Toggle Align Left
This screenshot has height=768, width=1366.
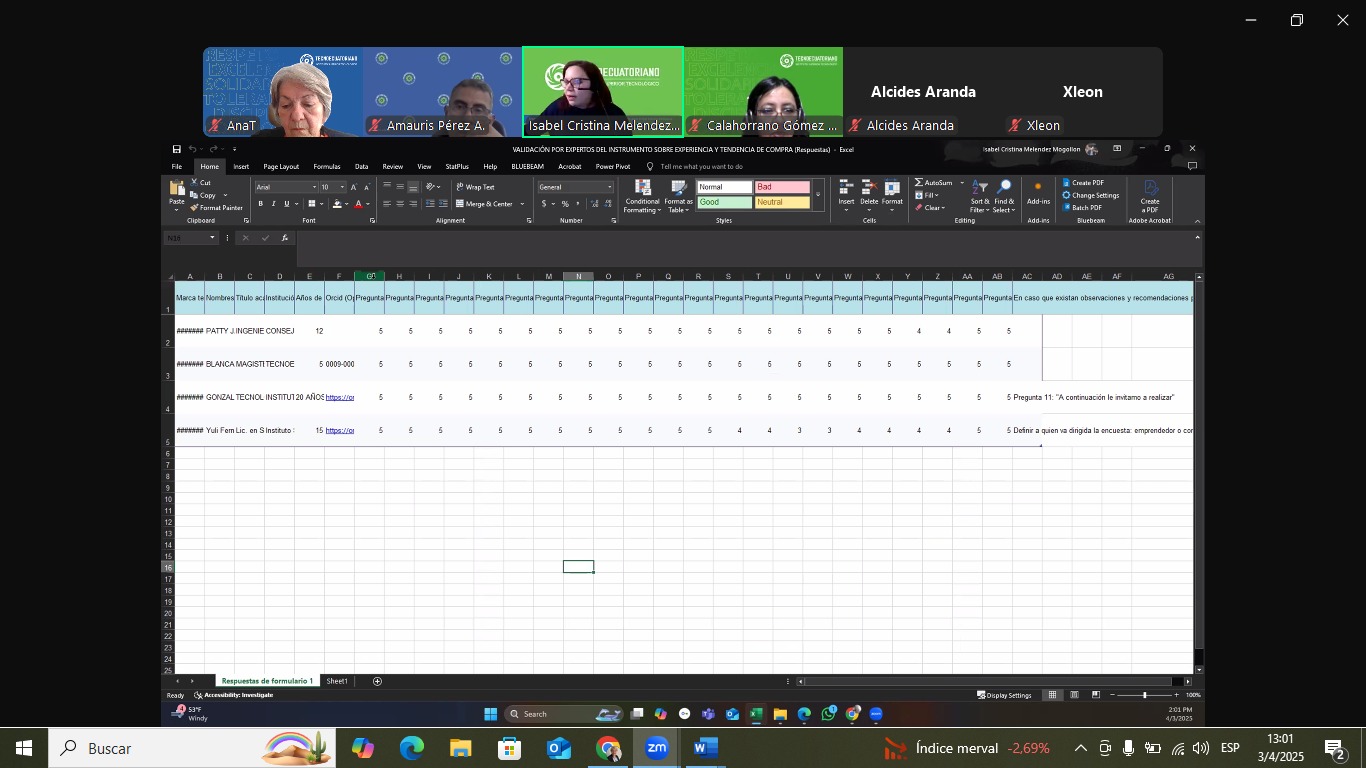[x=387, y=204]
